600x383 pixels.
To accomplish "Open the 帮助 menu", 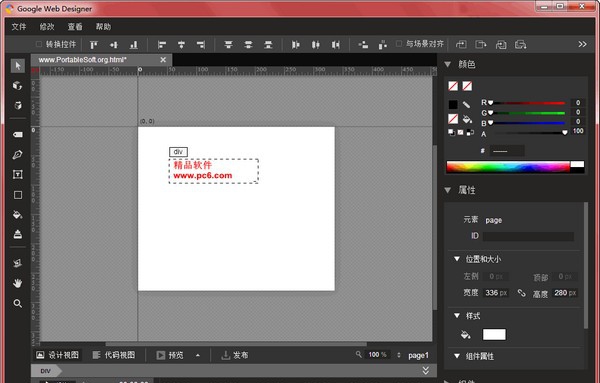I will 103,27.
